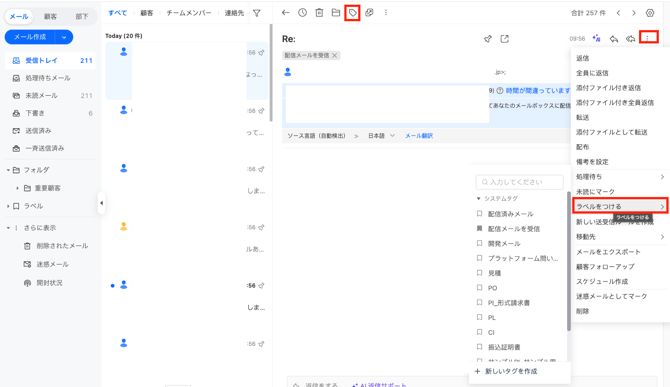Toggle 配信メールを受信 tag checkbox
670x387 pixels.
479,229
